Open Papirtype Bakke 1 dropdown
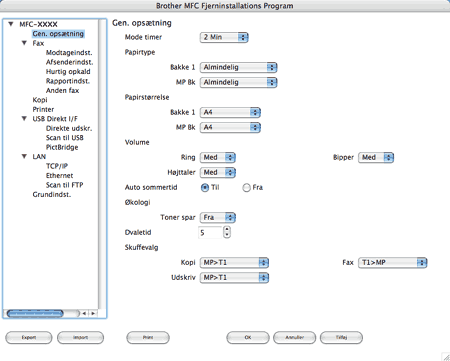Screen dimensions: 450x361 point(238,67)
